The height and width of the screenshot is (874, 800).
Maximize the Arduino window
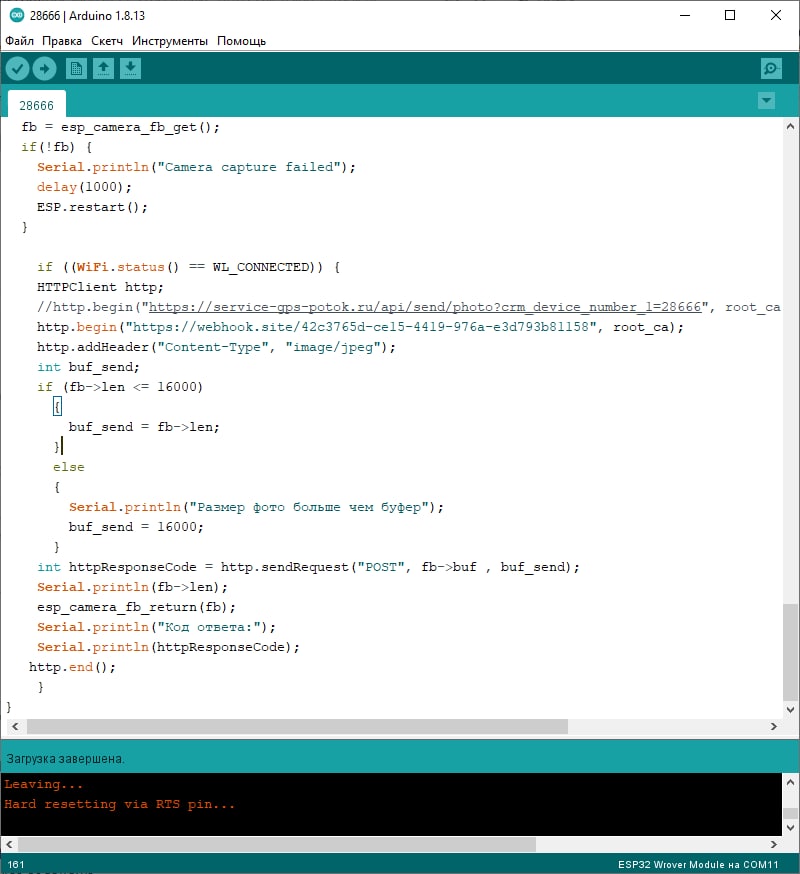[x=730, y=16]
